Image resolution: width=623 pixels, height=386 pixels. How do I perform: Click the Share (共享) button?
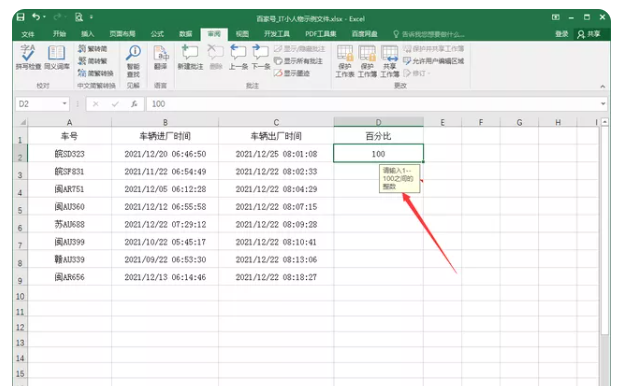[x=589, y=34]
